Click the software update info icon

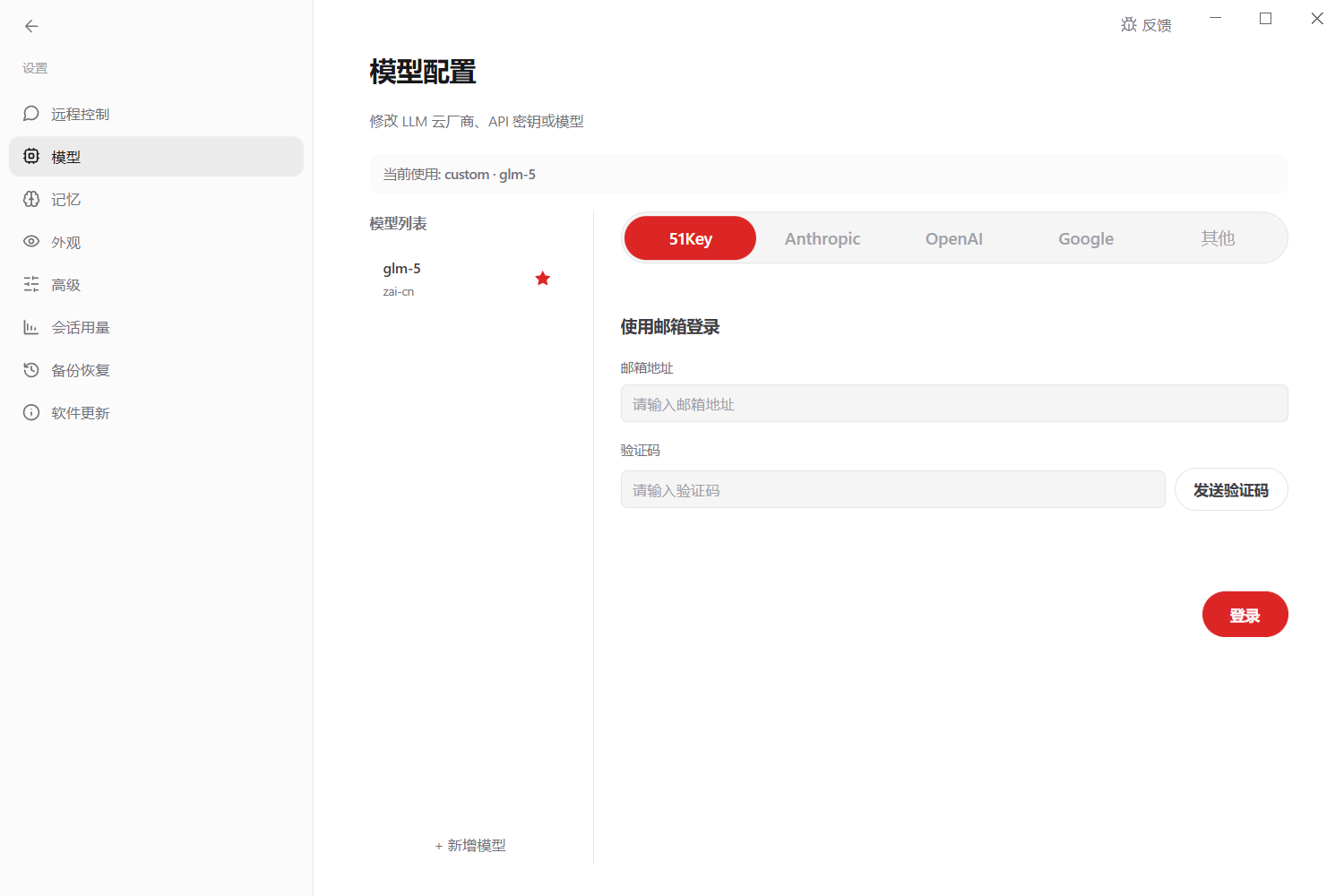point(31,413)
